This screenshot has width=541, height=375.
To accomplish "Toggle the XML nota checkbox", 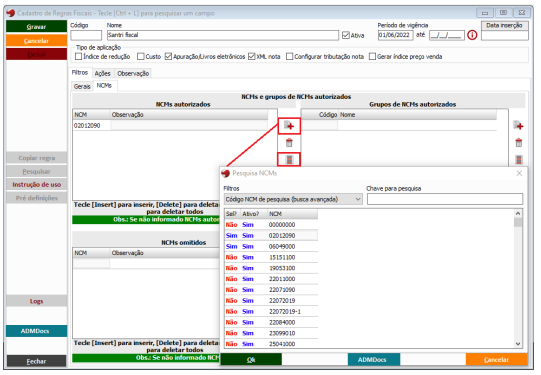I will [x=252, y=56].
